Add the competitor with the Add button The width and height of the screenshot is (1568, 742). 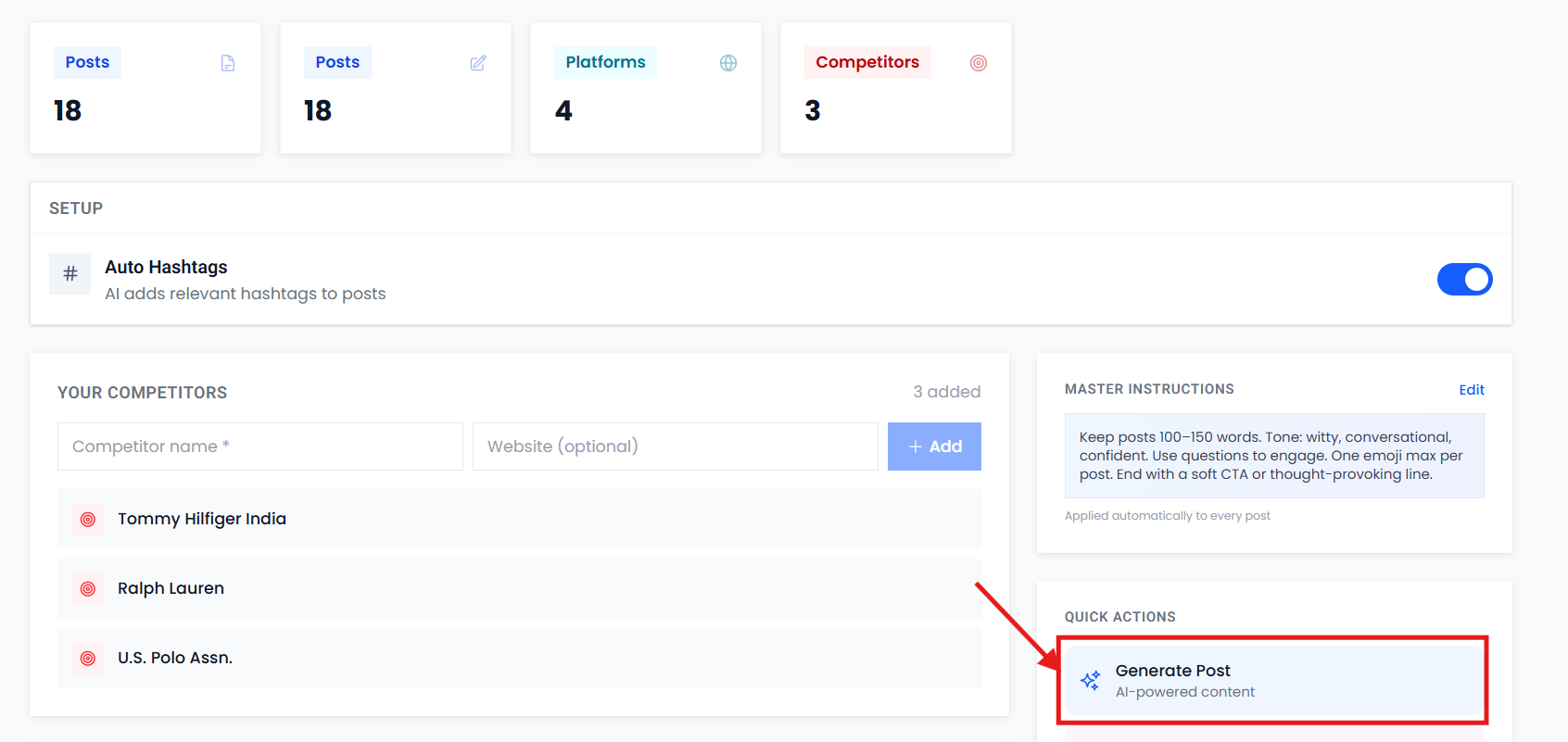point(934,446)
